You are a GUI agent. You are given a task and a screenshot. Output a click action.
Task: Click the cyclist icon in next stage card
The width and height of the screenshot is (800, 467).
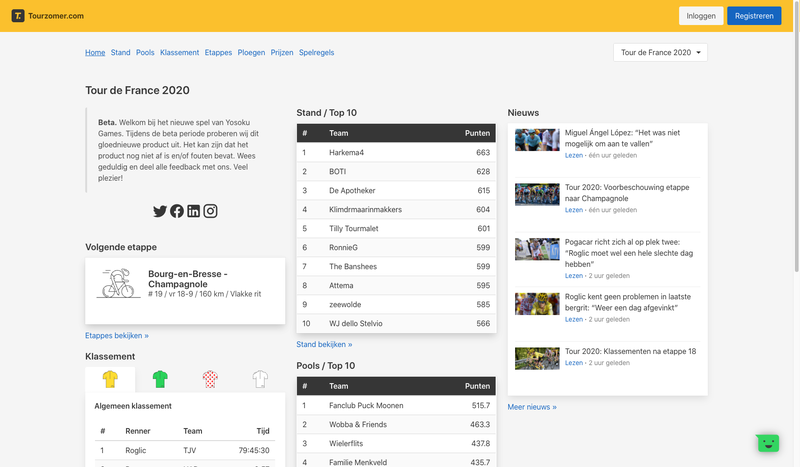[x=119, y=283]
